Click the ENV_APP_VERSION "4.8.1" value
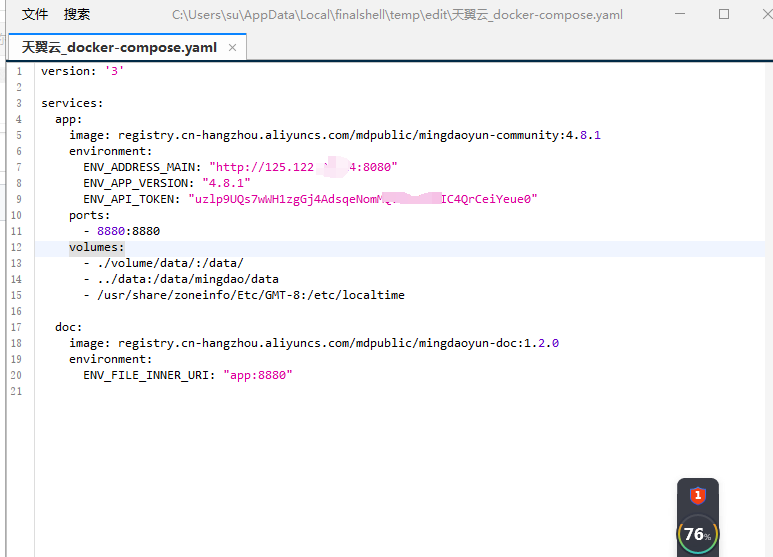Viewport: 773px width, 557px height. point(227,183)
